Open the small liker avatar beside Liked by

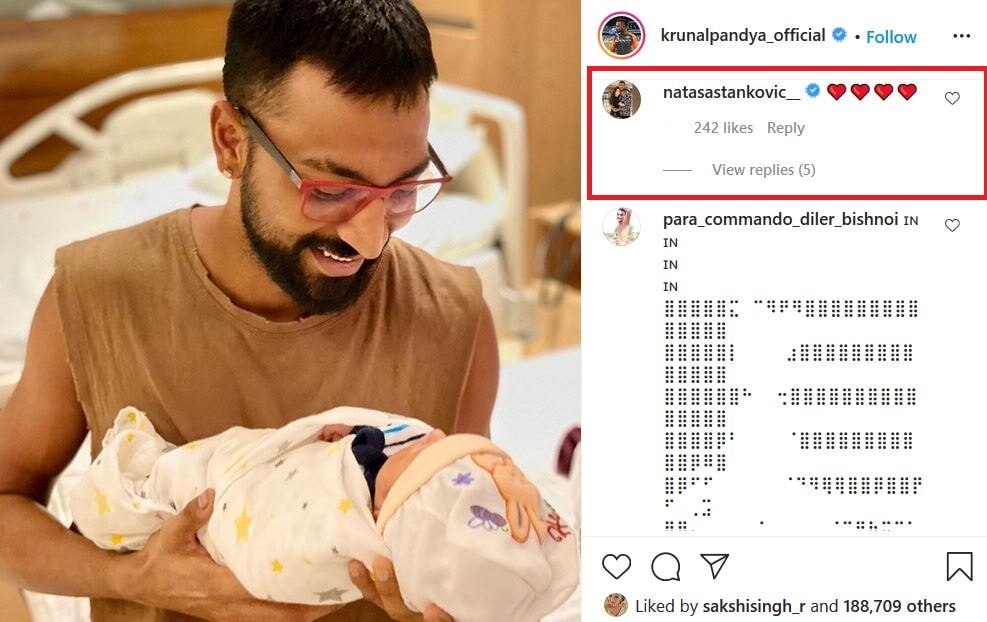click(x=616, y=605)
